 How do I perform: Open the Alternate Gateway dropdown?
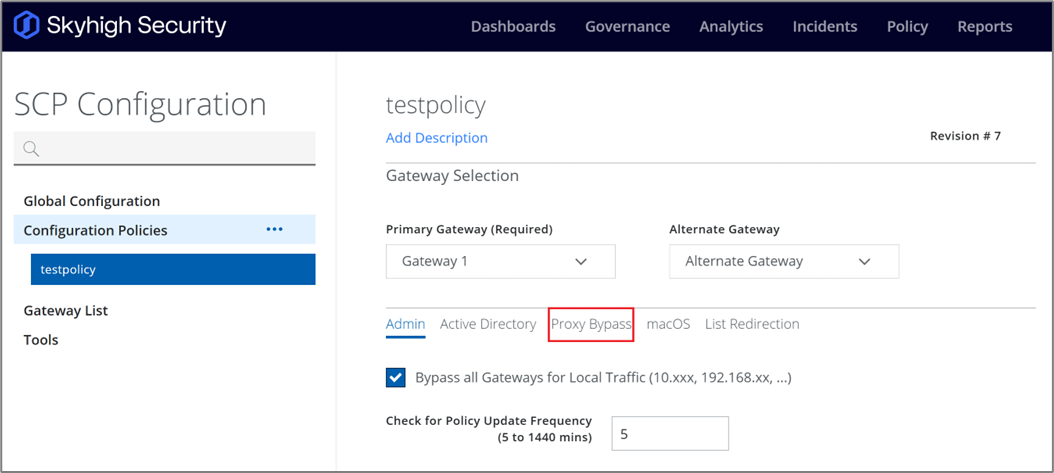(x=784, y=261)
